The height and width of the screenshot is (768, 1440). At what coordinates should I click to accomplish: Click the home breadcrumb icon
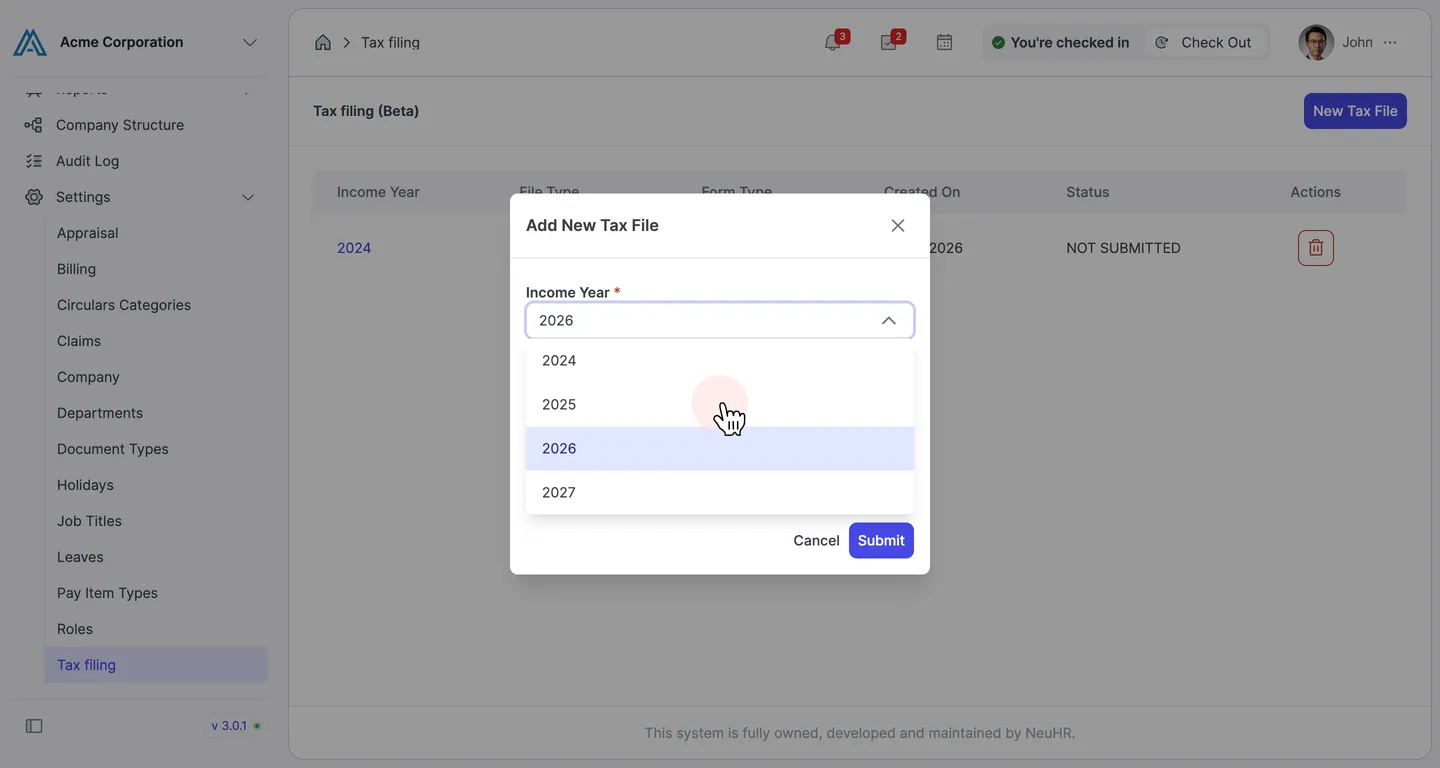pos(323,42)
